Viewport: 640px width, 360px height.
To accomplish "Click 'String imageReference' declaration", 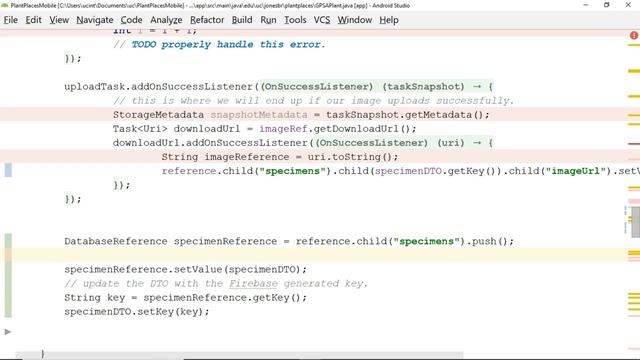I will pyautogui.click(x=225, y=157).
